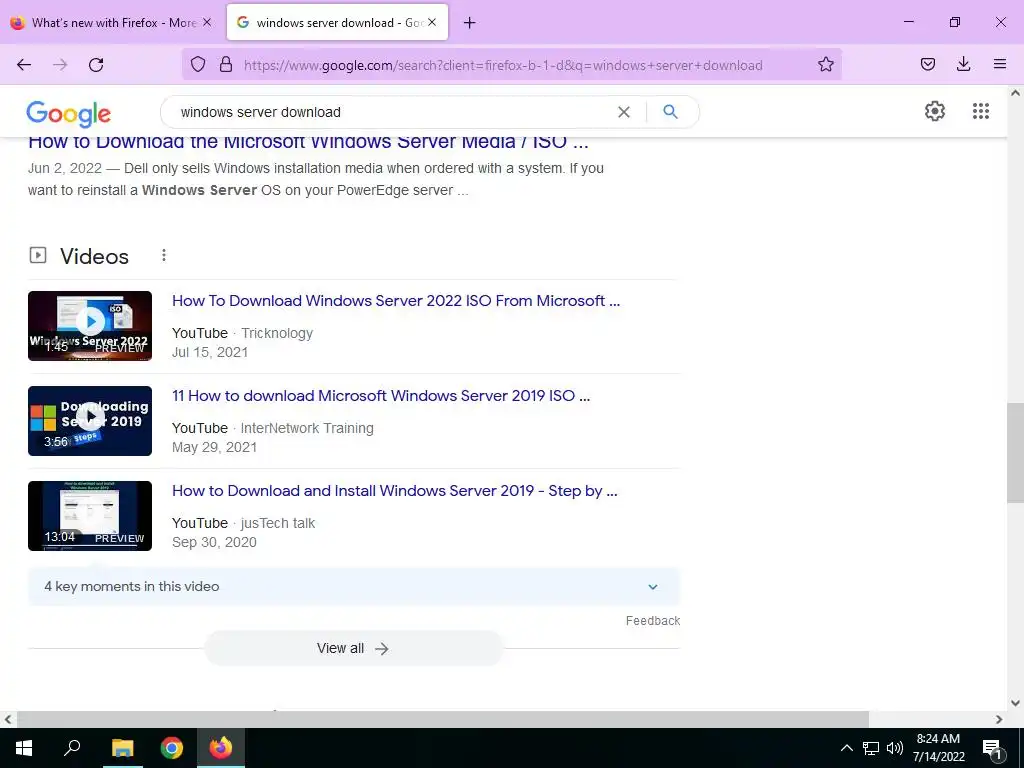Click the Videos section heading
This screenshot has width=1024, height=768.
pos(94,256)
